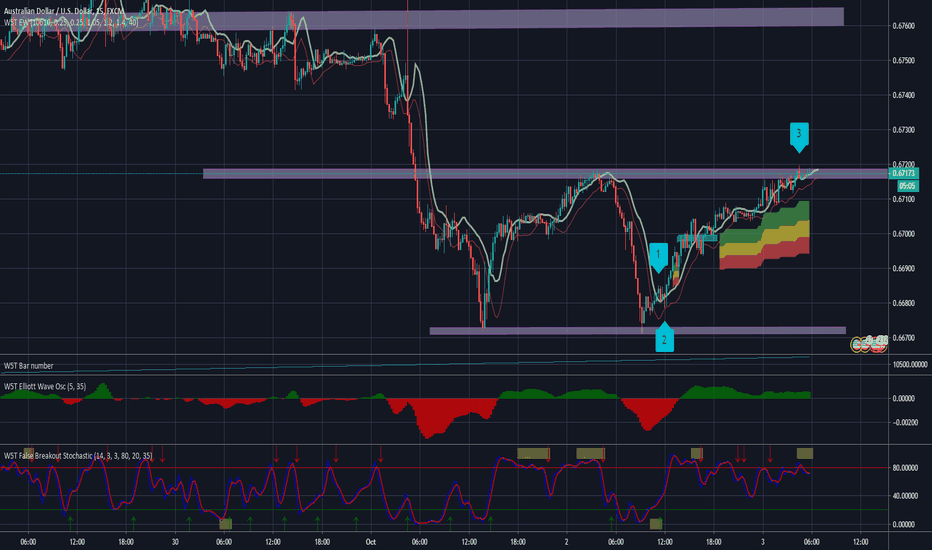Click the 0.66800 price axis label
932x550 pixels.
point(903,303)
